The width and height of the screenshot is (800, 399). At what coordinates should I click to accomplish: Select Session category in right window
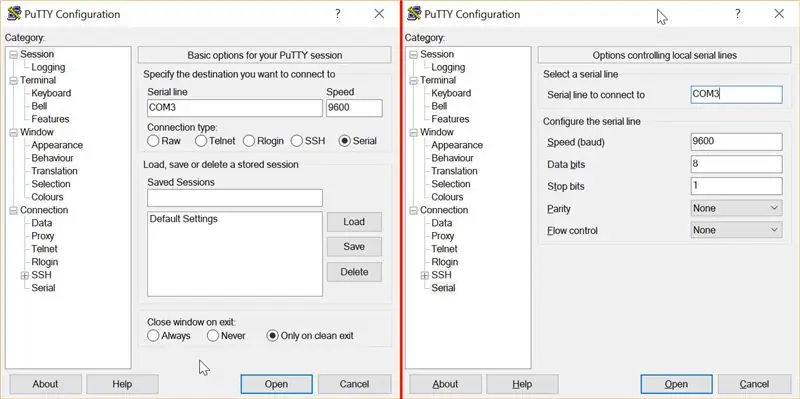(x=437, y=54)
